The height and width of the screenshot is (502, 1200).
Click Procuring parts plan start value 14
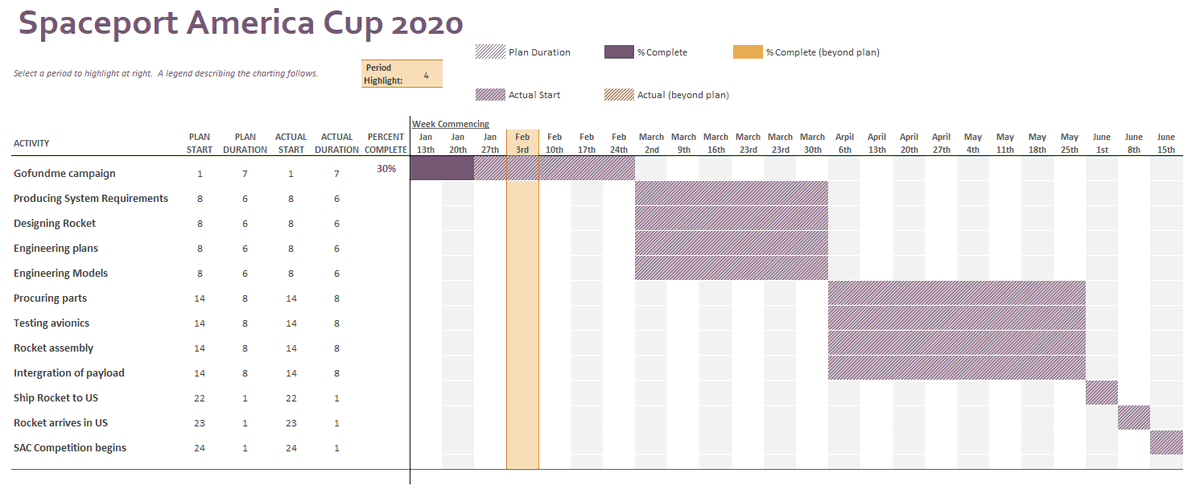click(200, 299)
